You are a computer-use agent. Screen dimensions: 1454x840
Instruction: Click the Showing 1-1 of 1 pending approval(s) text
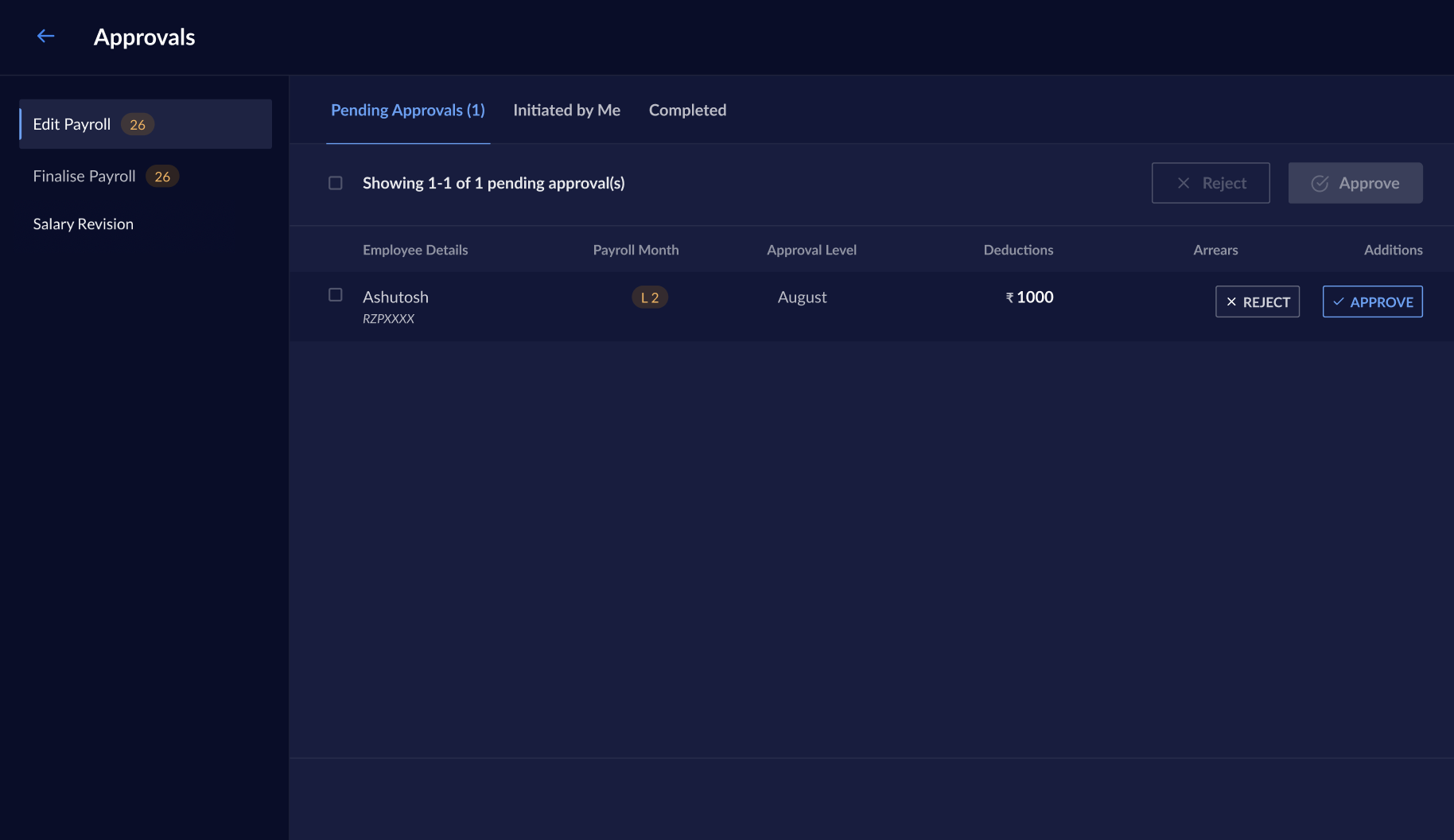click(x=494, y=183)
